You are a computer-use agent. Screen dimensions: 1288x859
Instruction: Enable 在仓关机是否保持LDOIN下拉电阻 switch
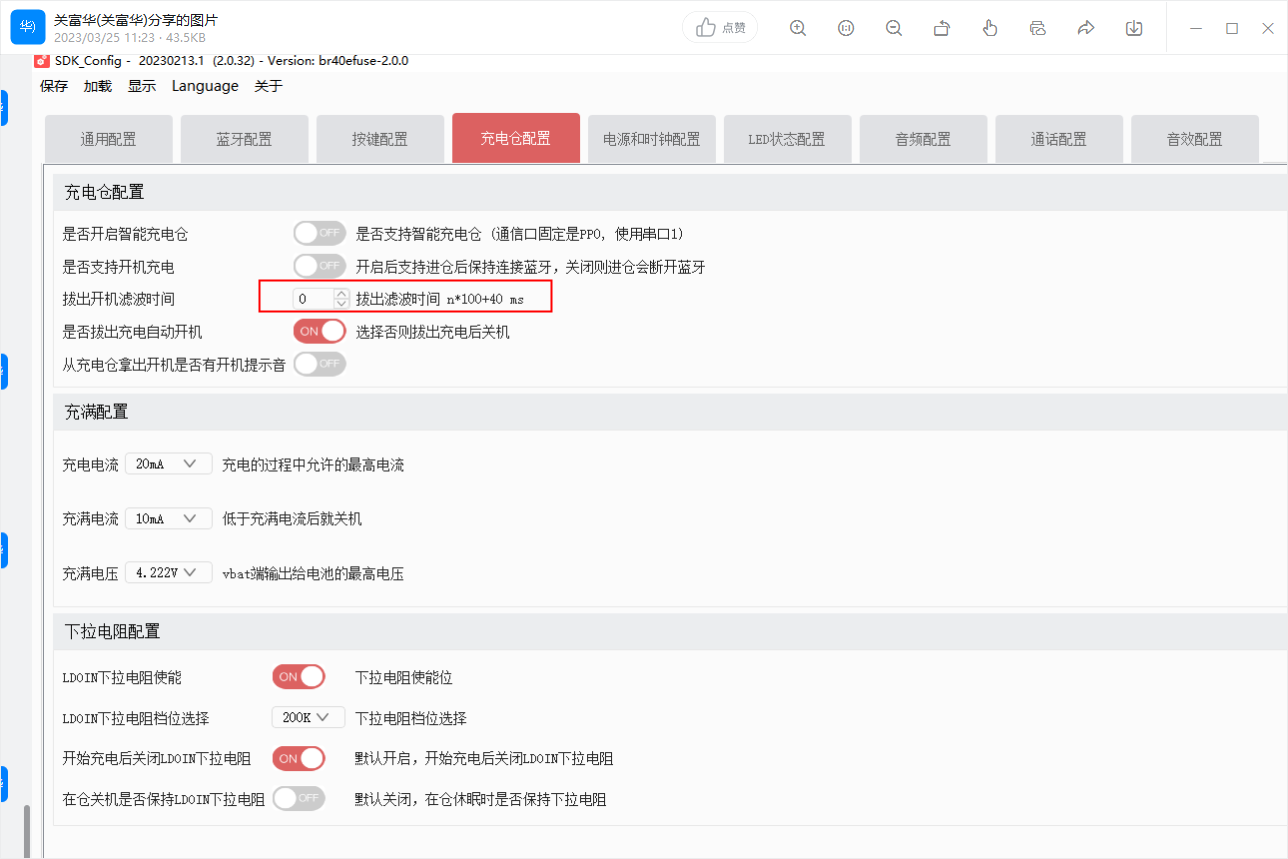299,798
